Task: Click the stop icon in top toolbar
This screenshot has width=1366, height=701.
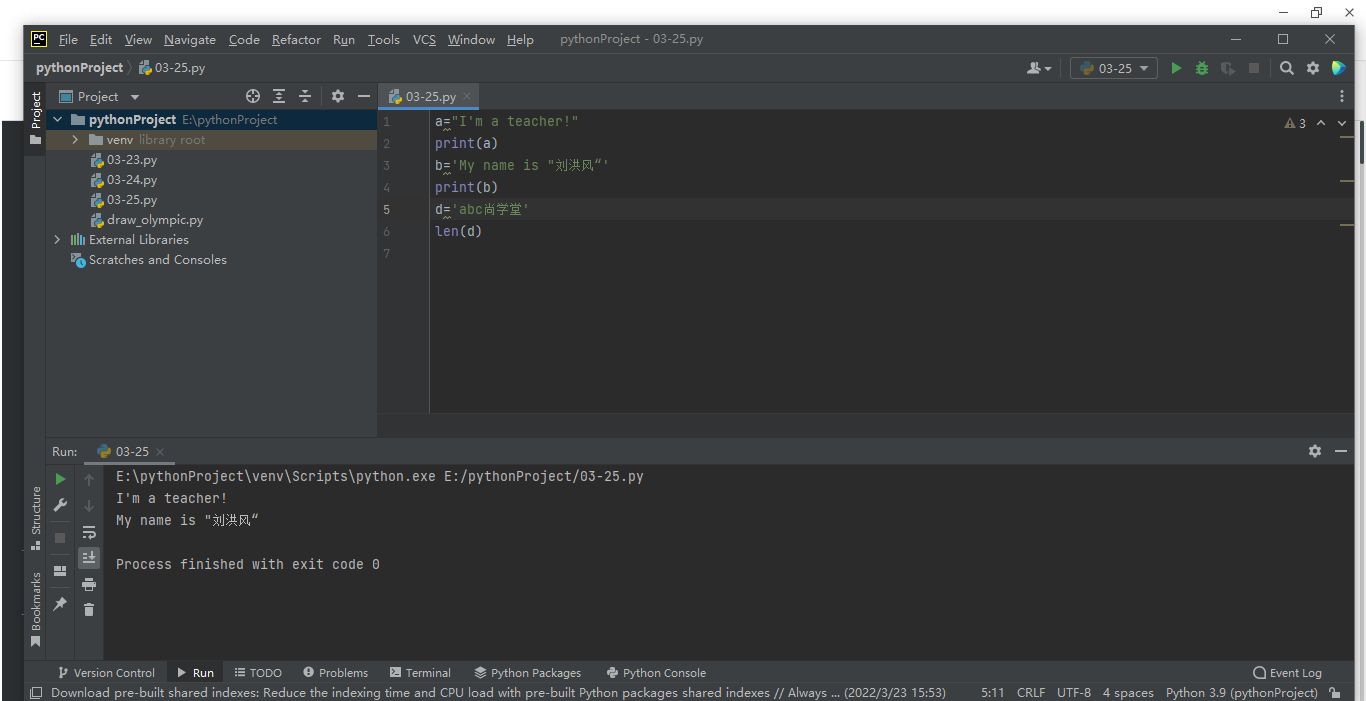Action: click(1254, 68)
